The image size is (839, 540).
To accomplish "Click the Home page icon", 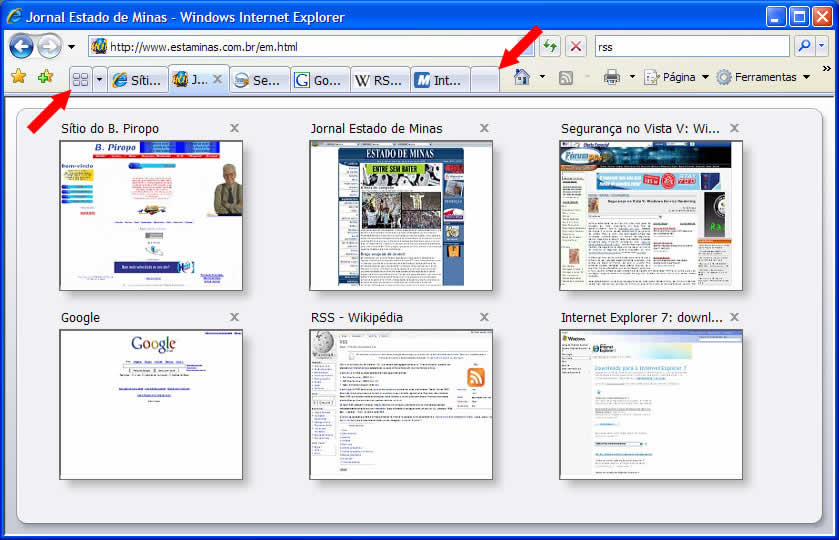I will 521,77.
